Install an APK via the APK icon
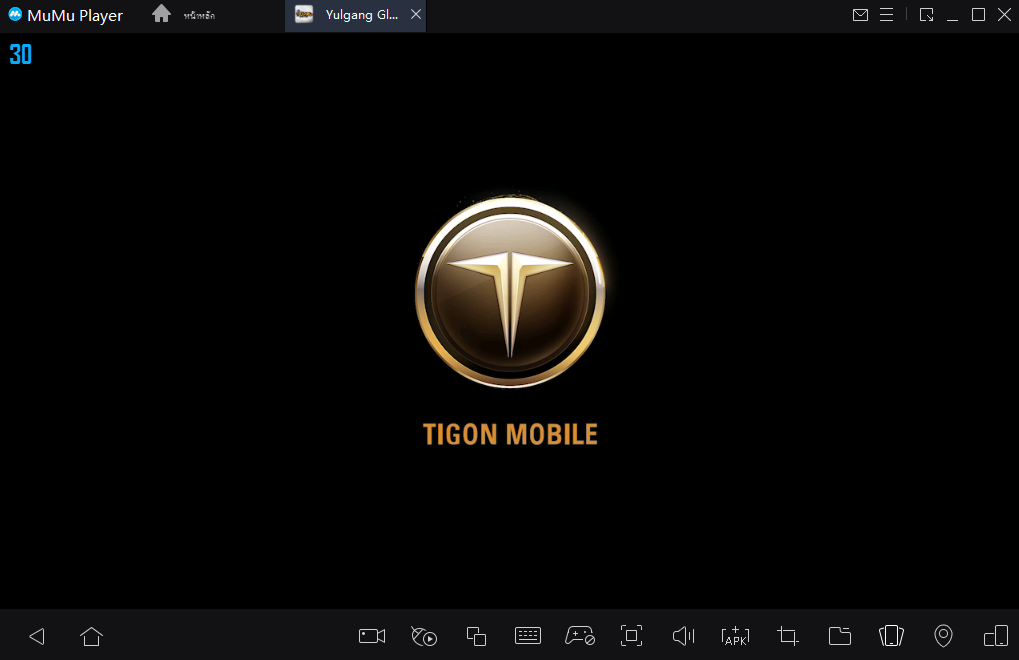 coord(735,636)
